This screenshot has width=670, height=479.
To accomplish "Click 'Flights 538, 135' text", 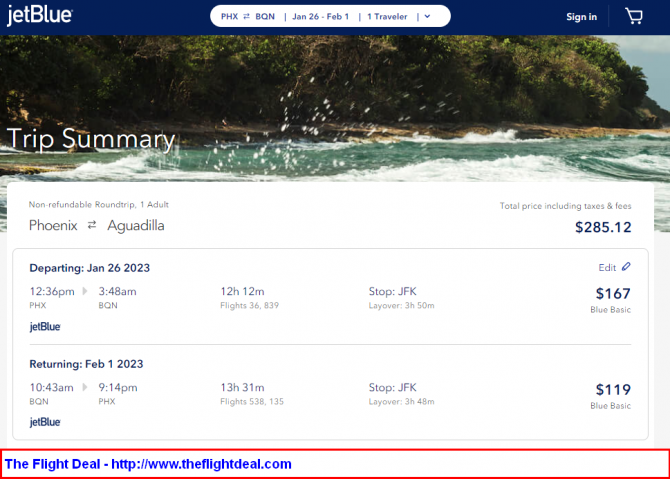I will click(252, 402).
